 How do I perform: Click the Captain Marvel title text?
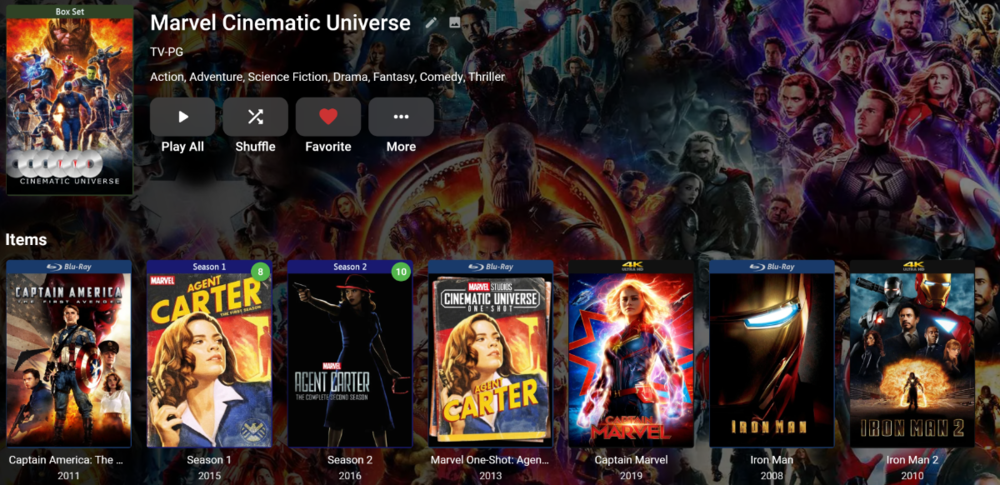631,459
